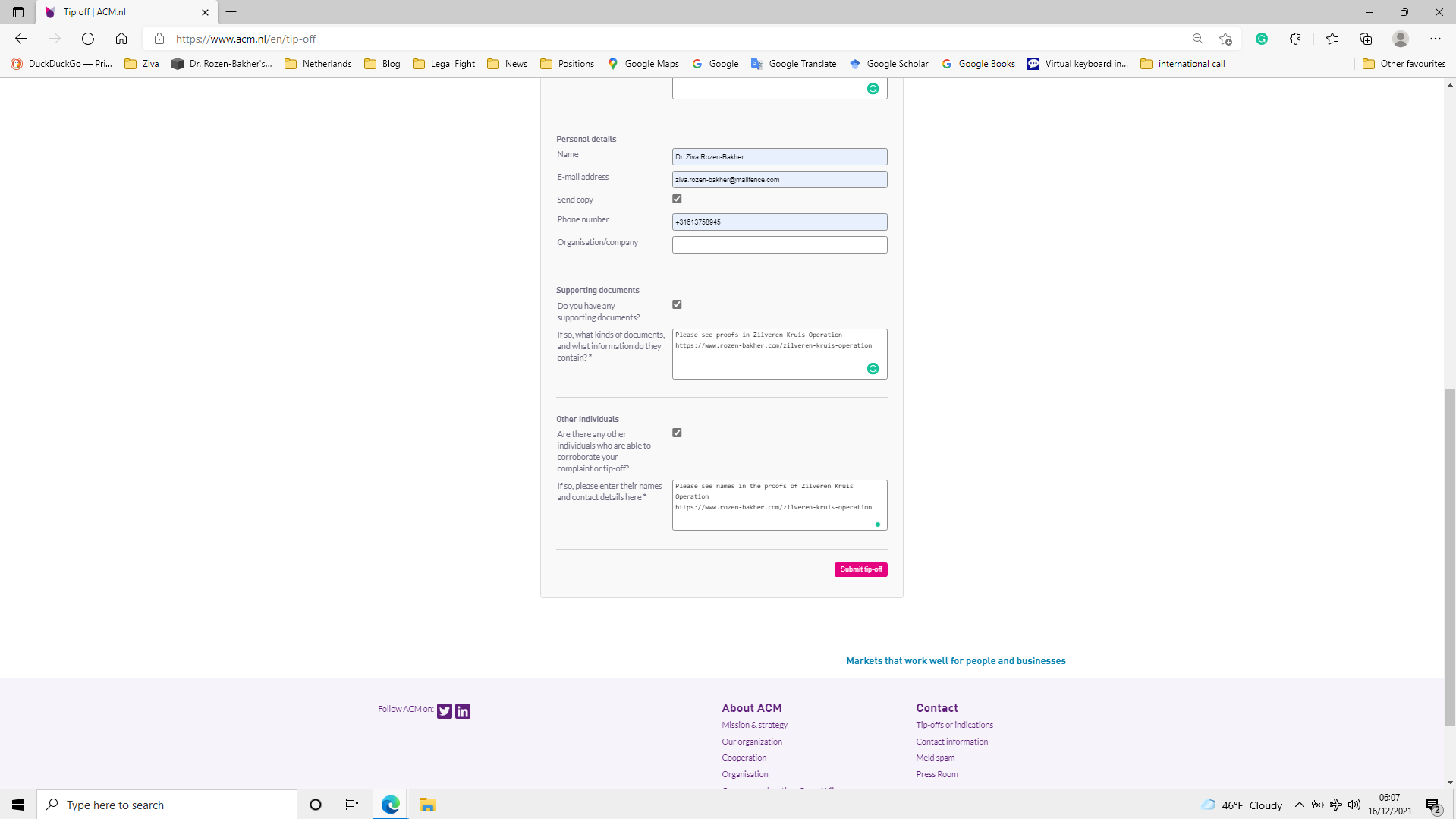Refresh the current page
This screenshot has height=819, width=1456.
pyautogui.click(x=87, y=38)
